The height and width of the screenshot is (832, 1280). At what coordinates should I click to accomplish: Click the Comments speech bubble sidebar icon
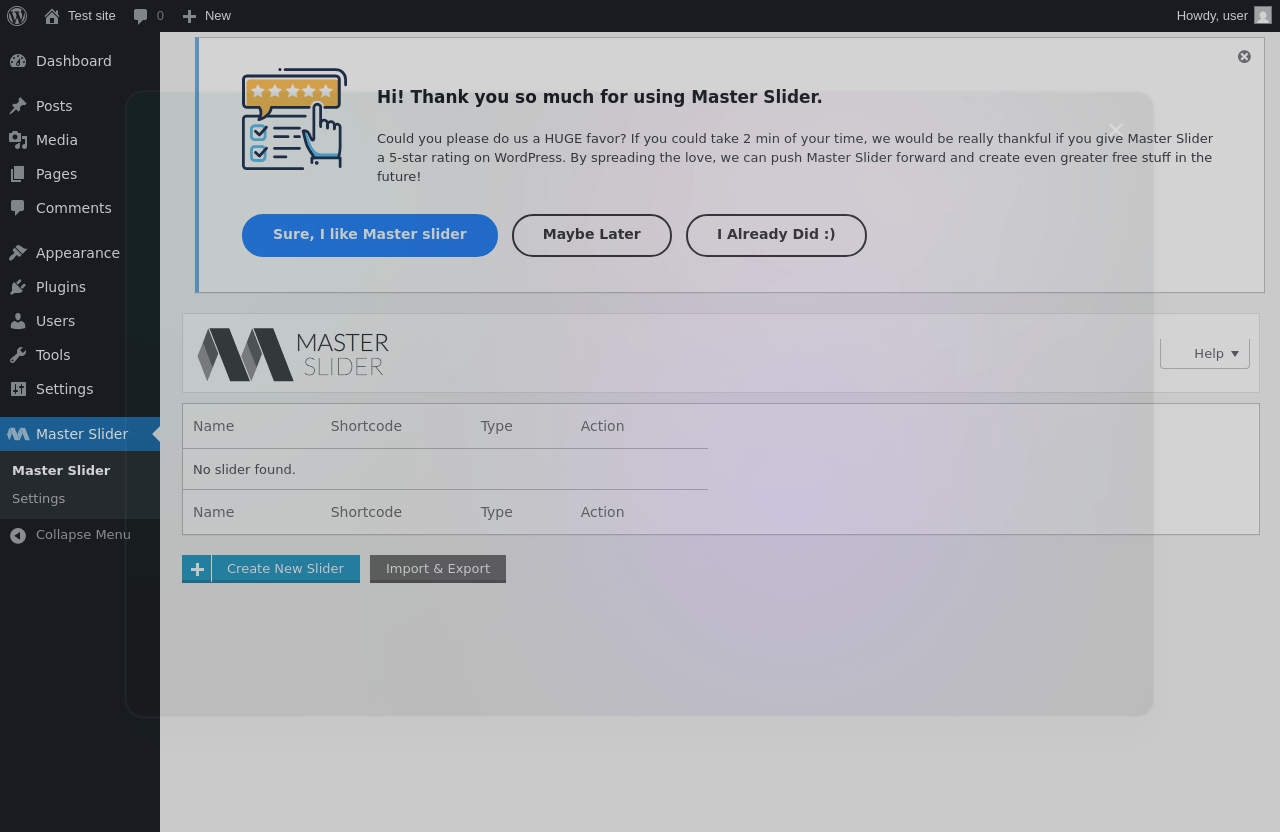(x=18, y=208)
